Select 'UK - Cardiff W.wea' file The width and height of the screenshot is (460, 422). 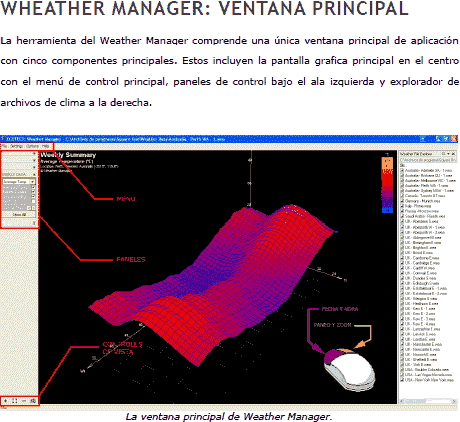420,268
